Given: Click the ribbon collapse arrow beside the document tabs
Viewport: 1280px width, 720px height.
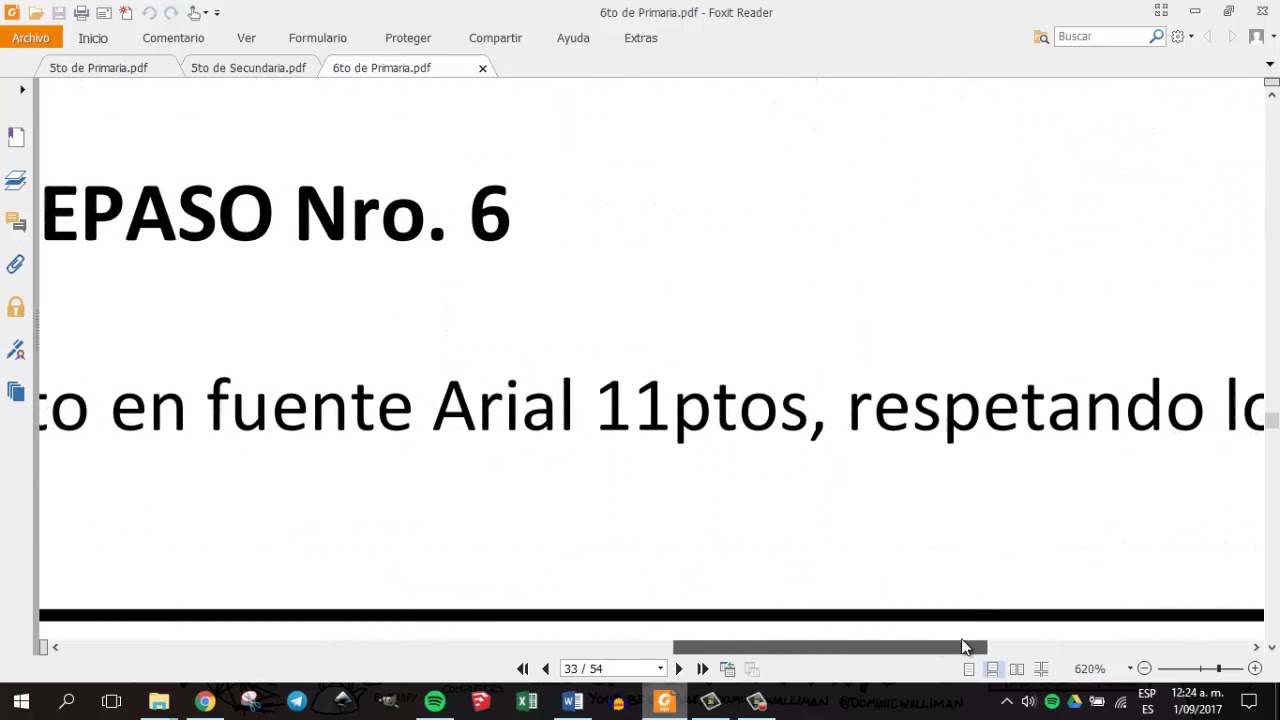Looking at the screenshot, I should 1270,64.
